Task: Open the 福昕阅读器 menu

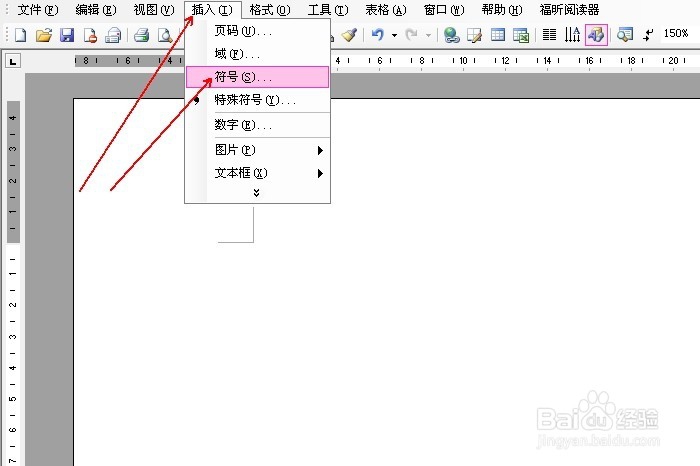Action: [569, 10]
